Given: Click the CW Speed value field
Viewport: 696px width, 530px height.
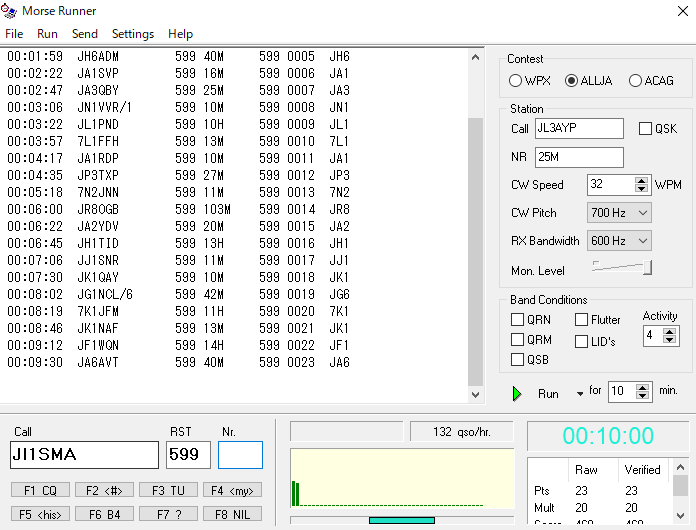Looking at the screenshot, I should [x=611, y=185].
